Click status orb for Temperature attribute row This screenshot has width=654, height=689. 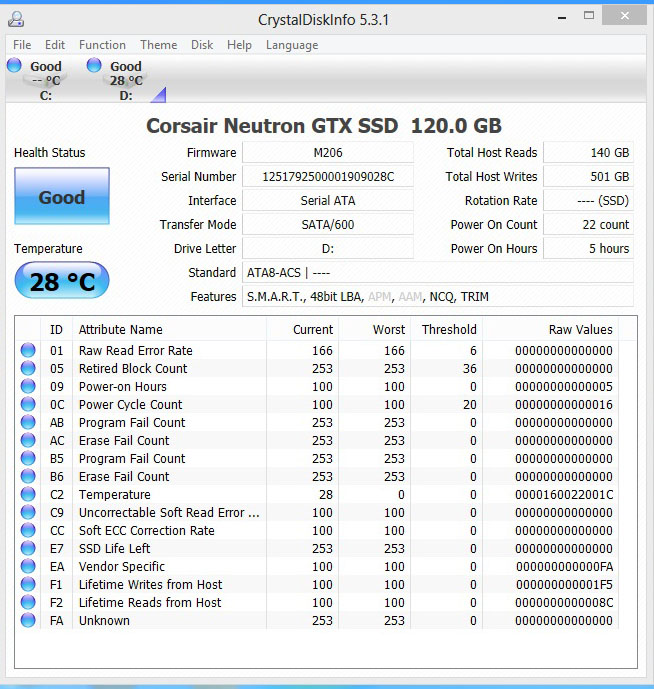coord(28,494)
